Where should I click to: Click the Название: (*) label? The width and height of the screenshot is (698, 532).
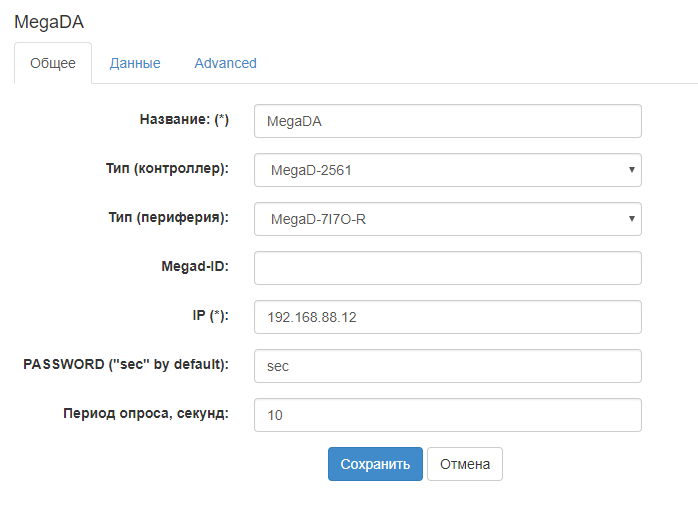coord(184,120)
